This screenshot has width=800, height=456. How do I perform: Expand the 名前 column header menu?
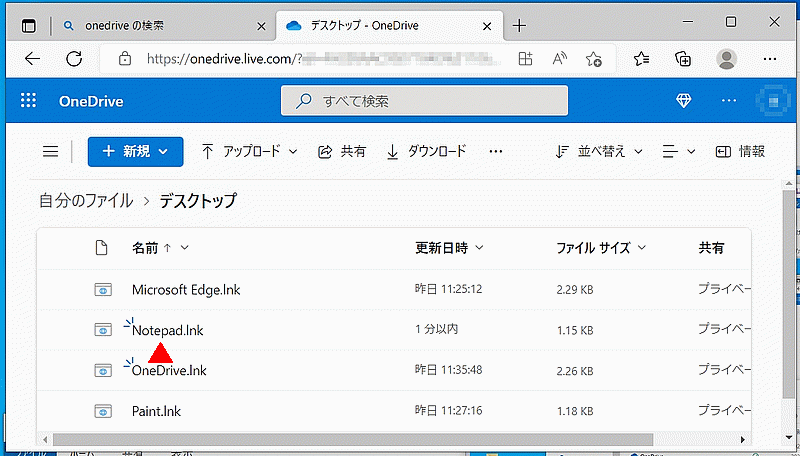tap(185, 248)
